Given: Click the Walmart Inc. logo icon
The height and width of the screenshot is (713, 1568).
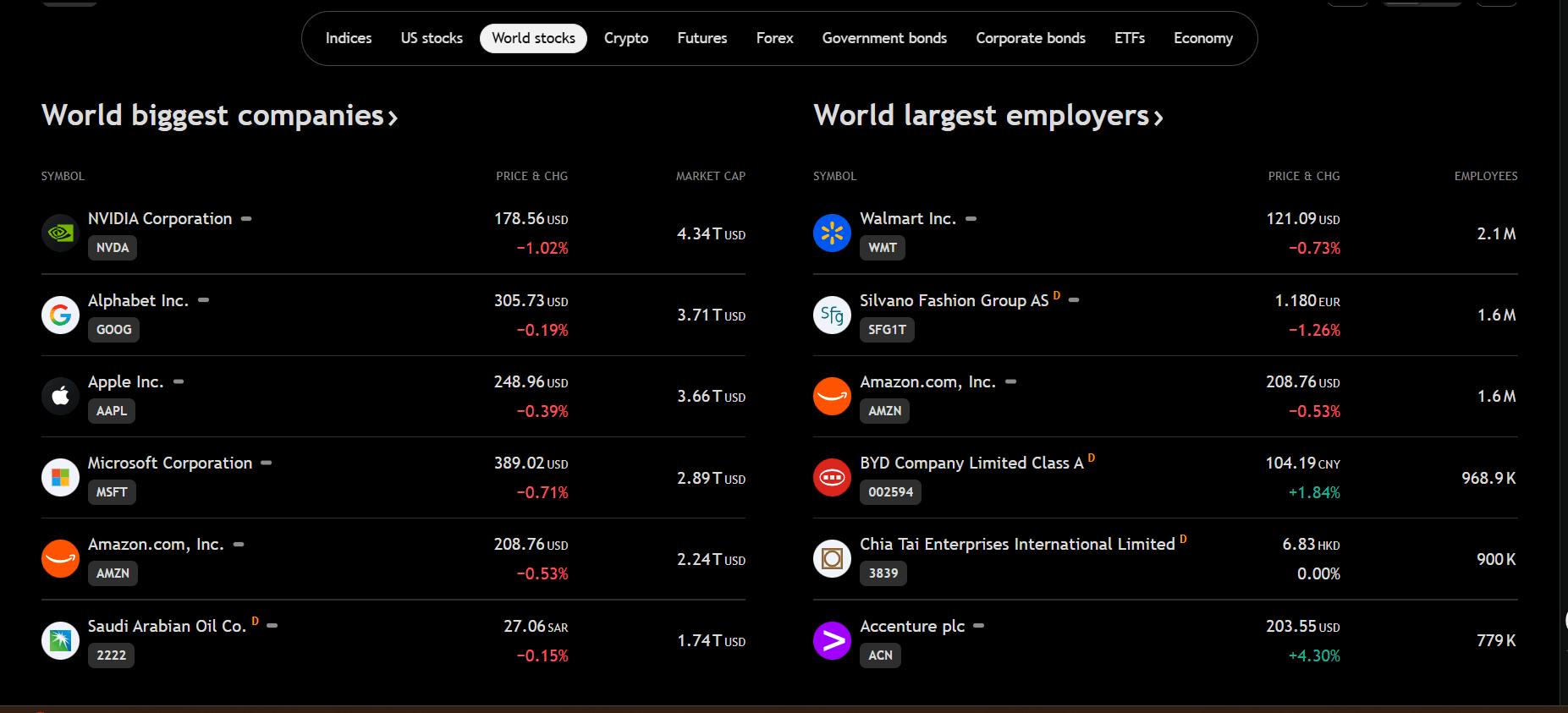Looking at the screenshot, I should click(x=832, y=233).
